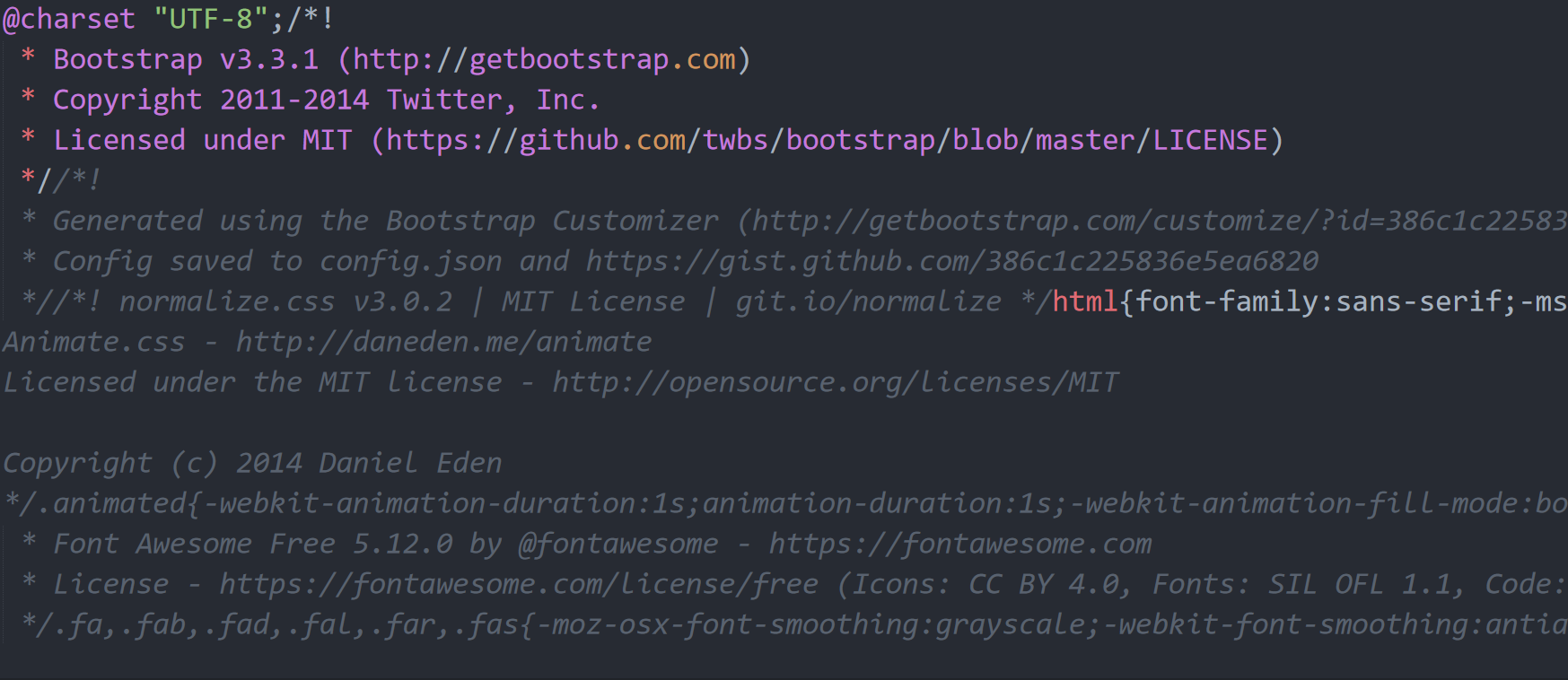Viewport: 1568px width, 680px height.
Task: Open the getbootstrap.com/customize URL
Action: click(1160, 221)
